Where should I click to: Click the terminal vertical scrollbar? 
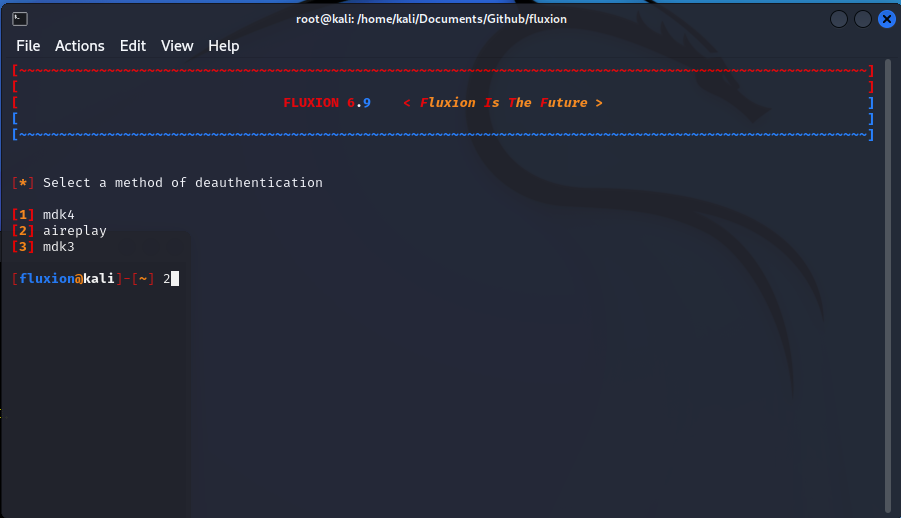point(888,286)
